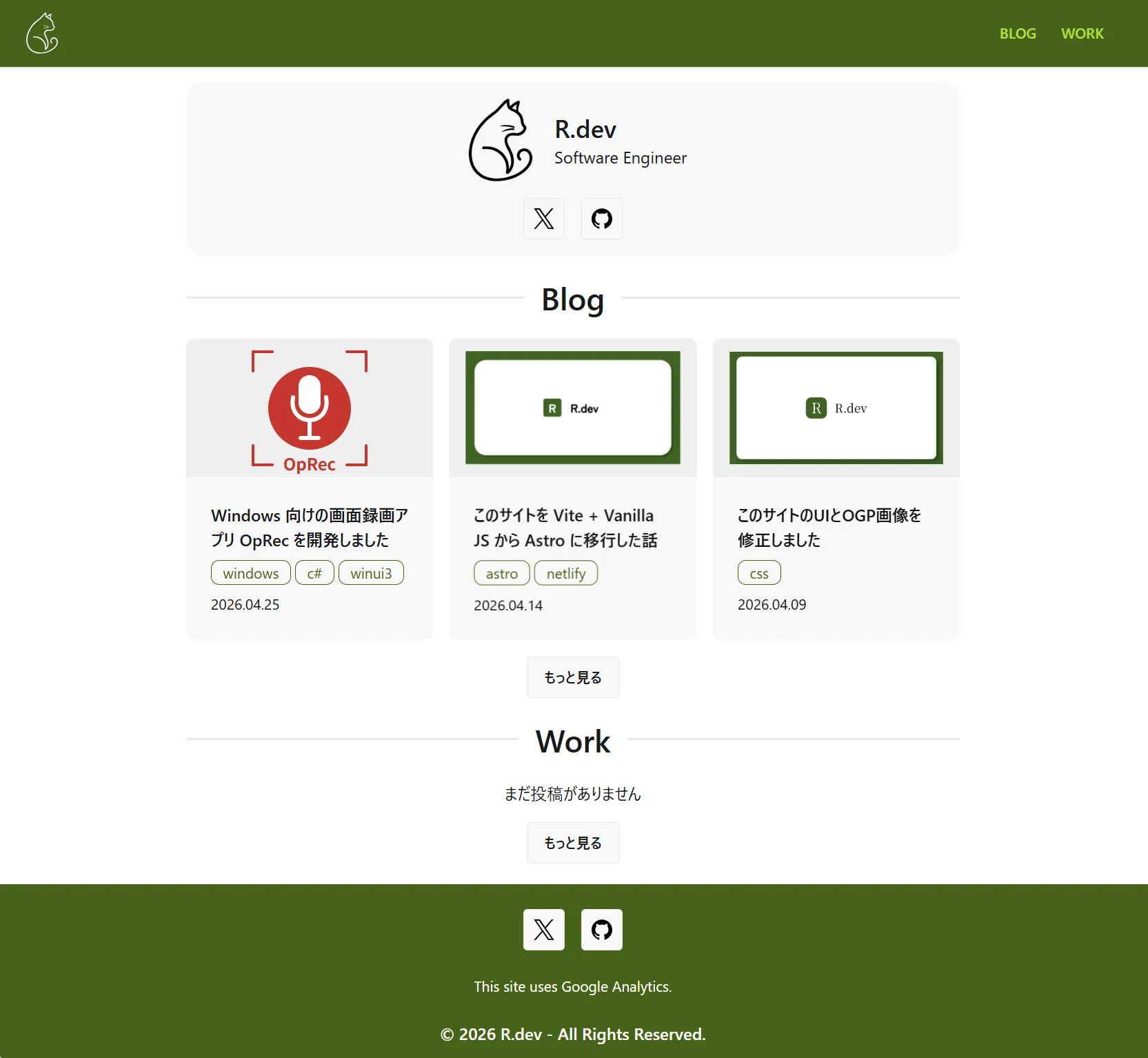Click the date text '2026.04.09'
The width and height of the screenshot is (1148, 1058).
pos(772,605)
